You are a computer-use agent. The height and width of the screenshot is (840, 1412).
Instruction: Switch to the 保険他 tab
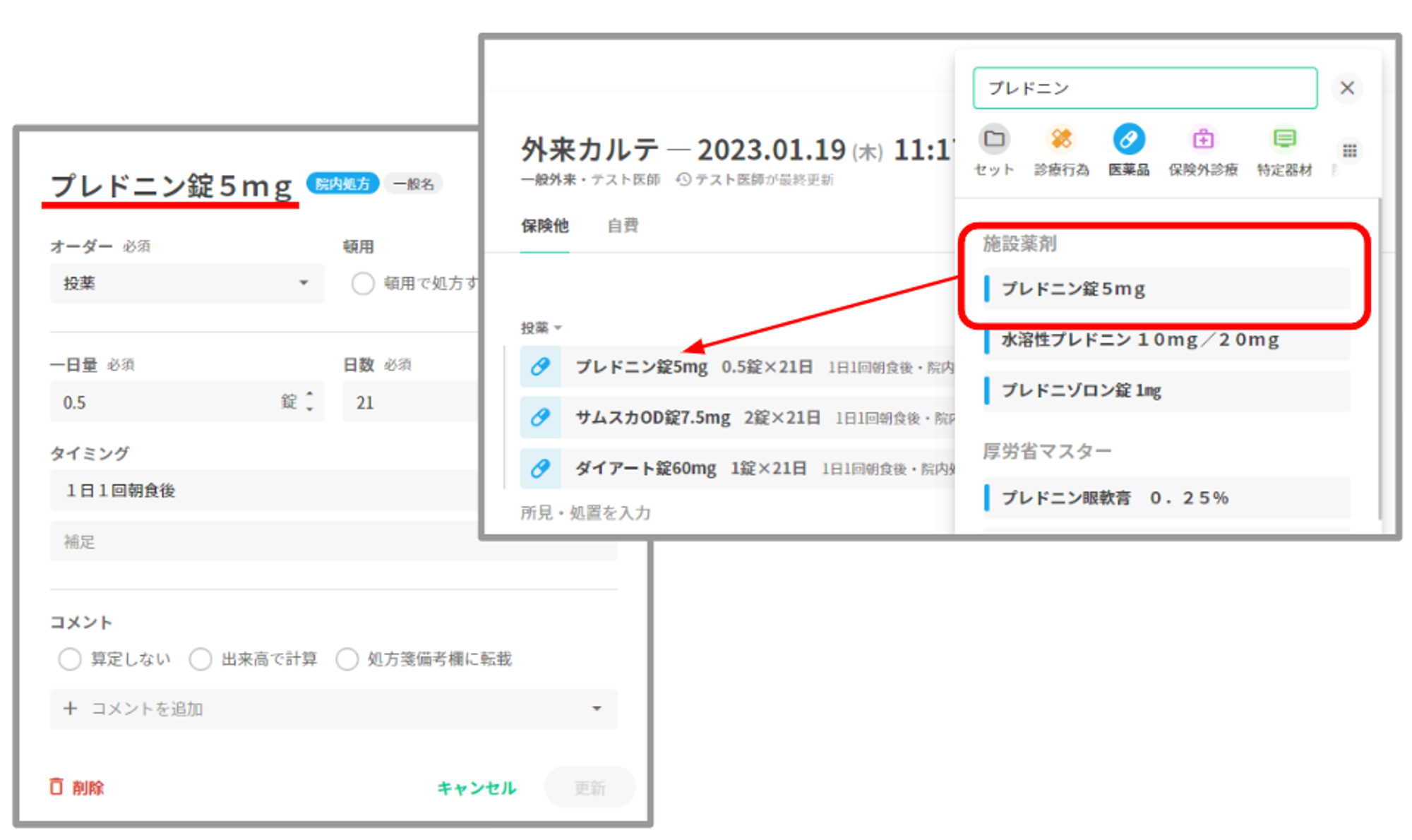pyautogui.click(x=544, y=226)
